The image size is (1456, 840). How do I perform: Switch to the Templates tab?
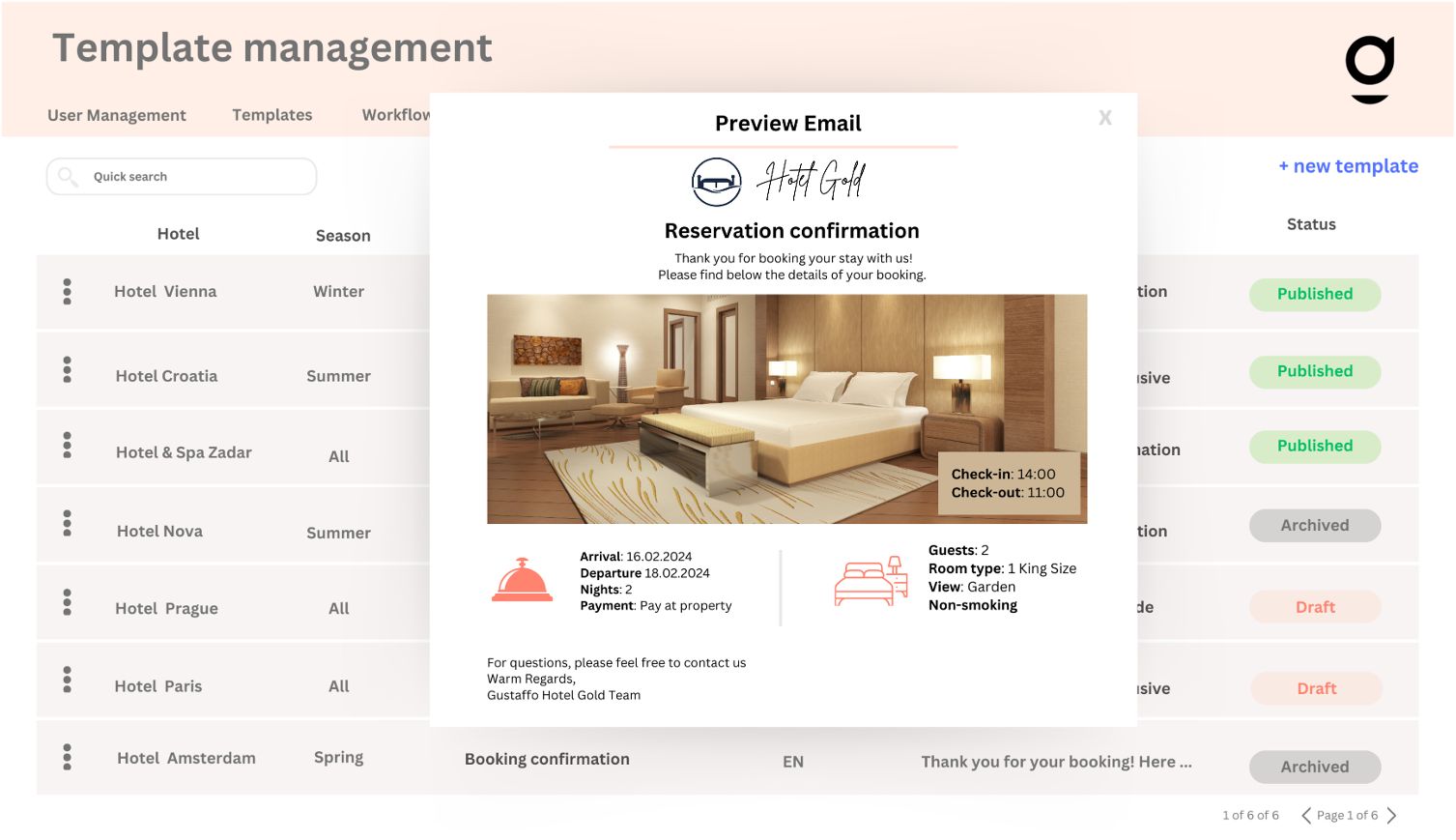pyautogui.click(x=272, y=115)
